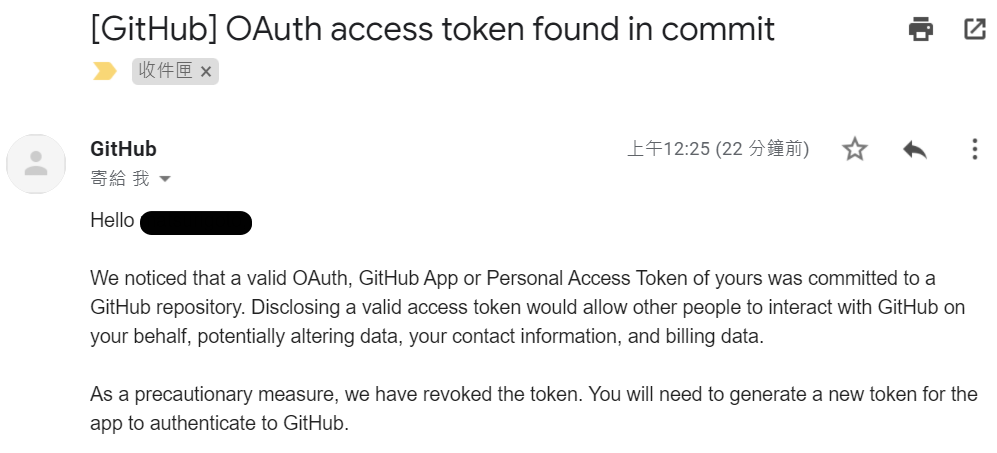
Task: Reply to the GitHub email
Action: (914, 150)
